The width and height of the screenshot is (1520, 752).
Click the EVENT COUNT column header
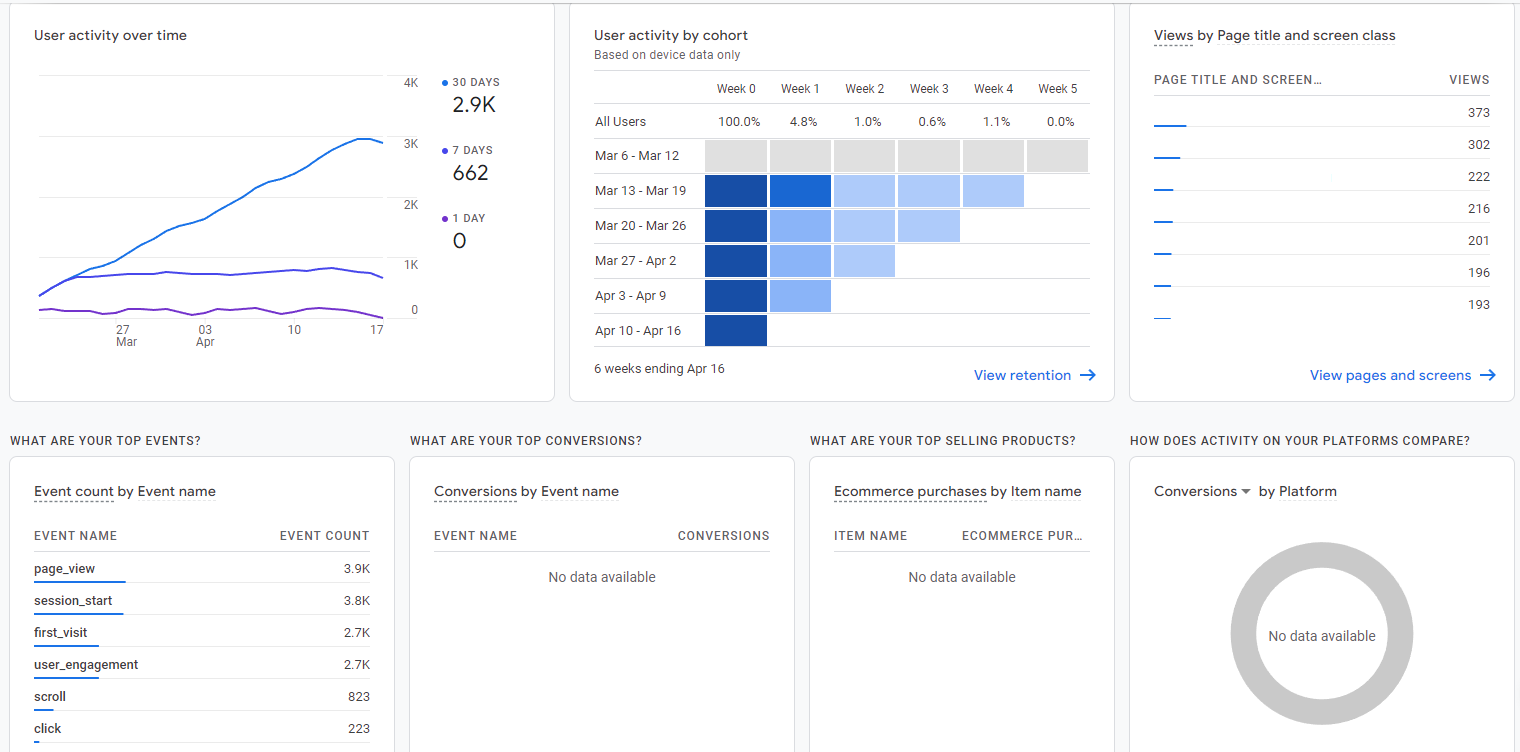[324, 535]
